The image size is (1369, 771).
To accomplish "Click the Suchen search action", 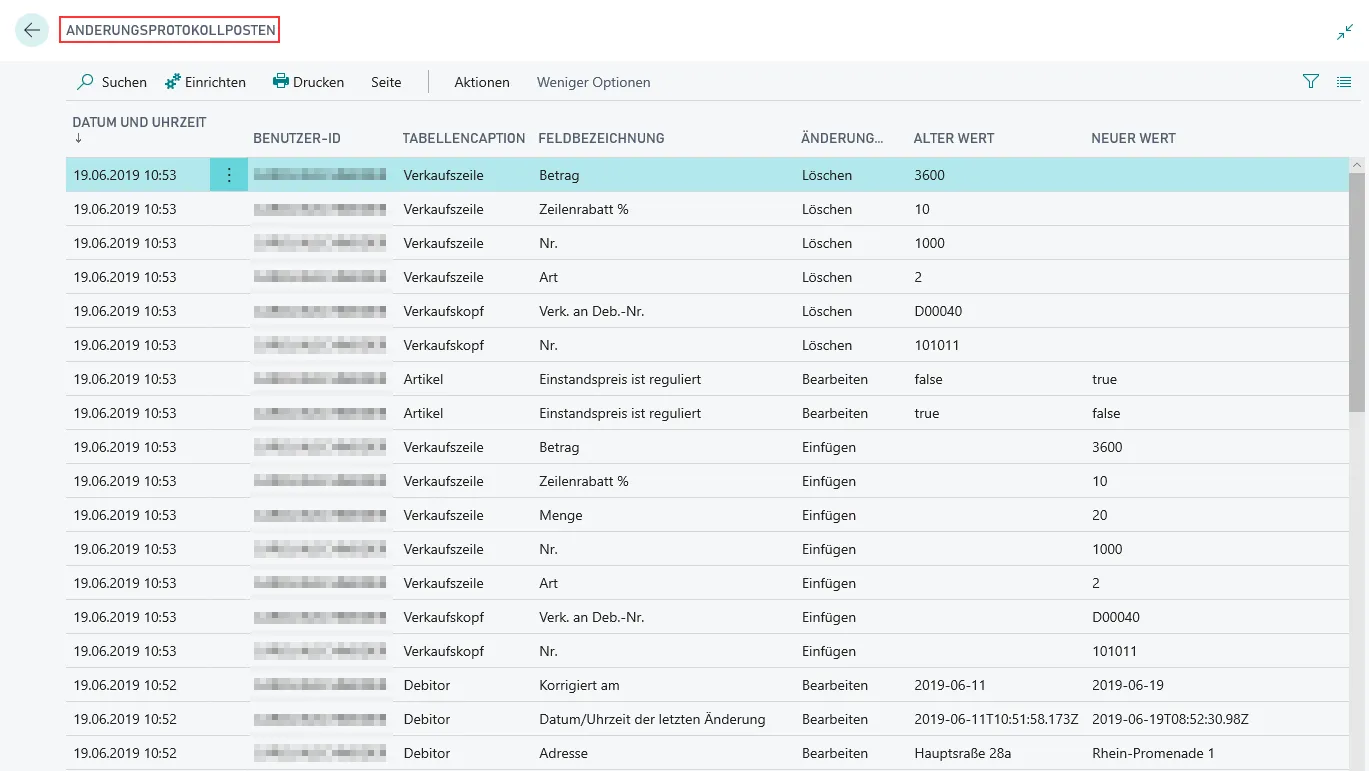I will [112, 82].
